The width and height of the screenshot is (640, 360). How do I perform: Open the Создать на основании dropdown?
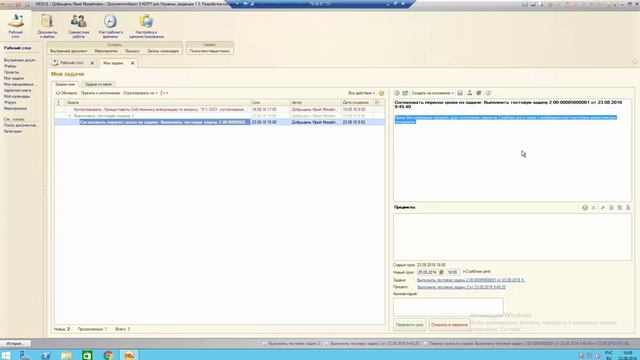point(432,93)
